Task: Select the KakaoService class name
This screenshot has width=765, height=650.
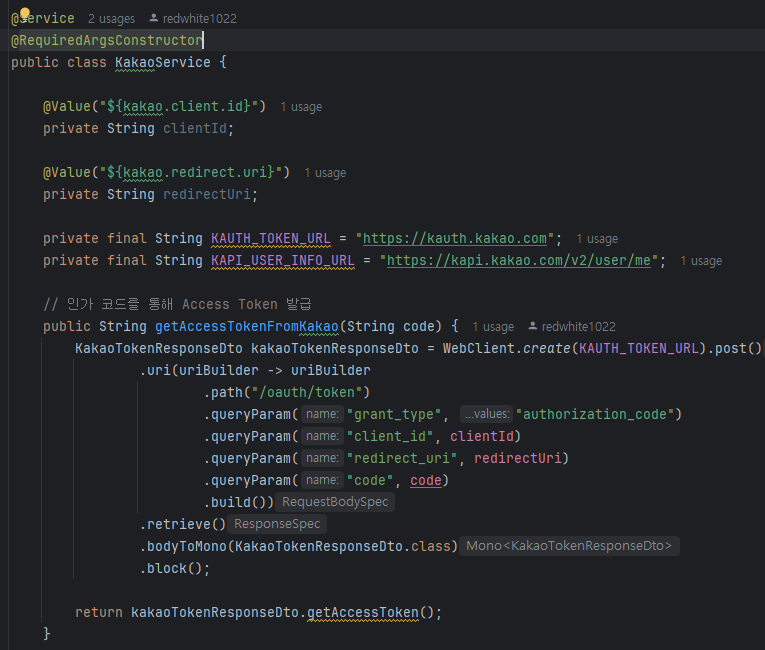Action: tap(162, 62)
